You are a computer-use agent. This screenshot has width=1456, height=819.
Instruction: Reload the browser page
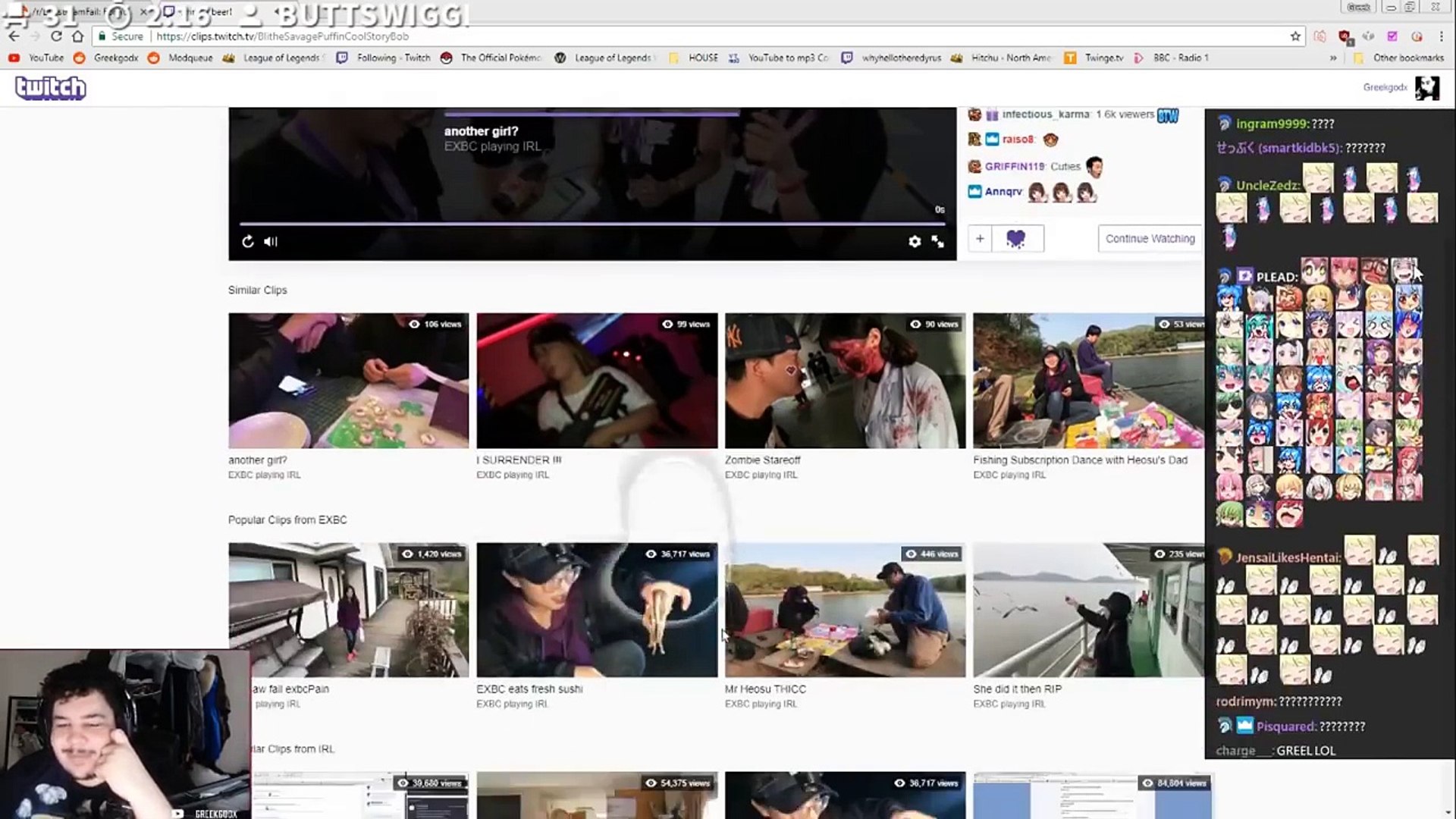point(56,36)
